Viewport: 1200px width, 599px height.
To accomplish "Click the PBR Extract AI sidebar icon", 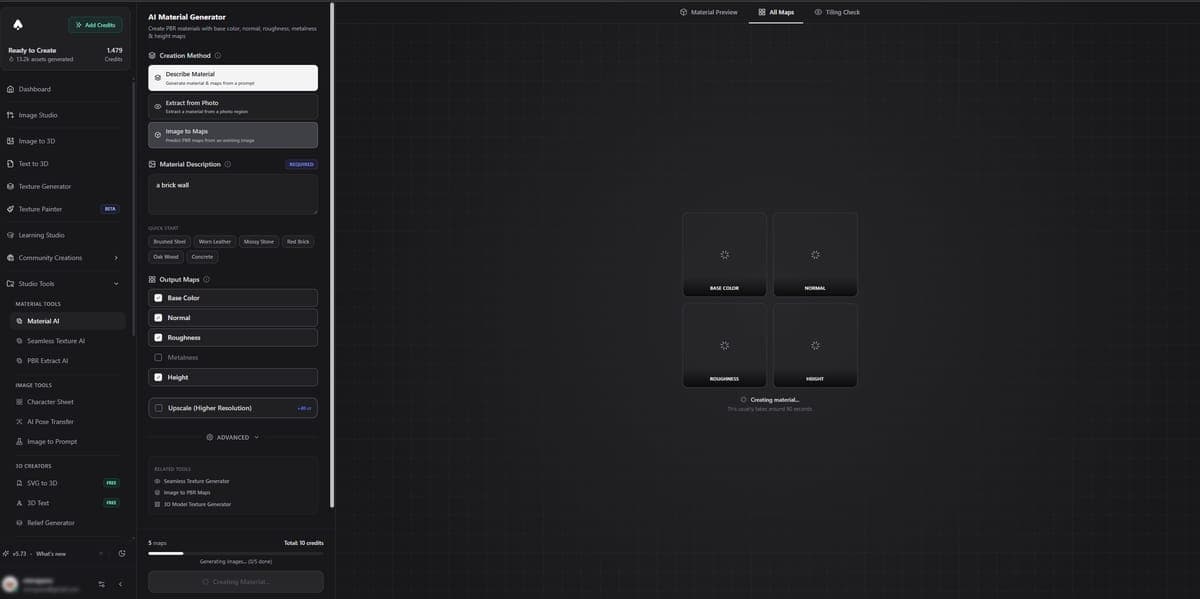I will coord(19,361).
